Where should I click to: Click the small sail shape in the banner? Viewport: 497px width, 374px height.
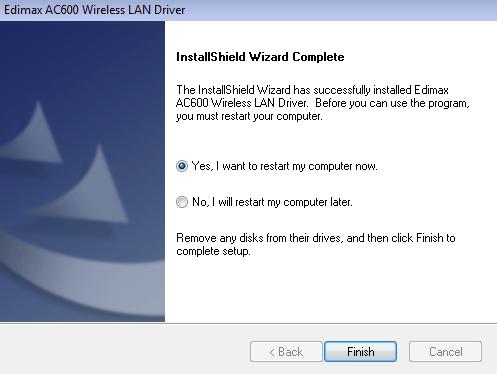pyautogui.click(x=33, y=135)
